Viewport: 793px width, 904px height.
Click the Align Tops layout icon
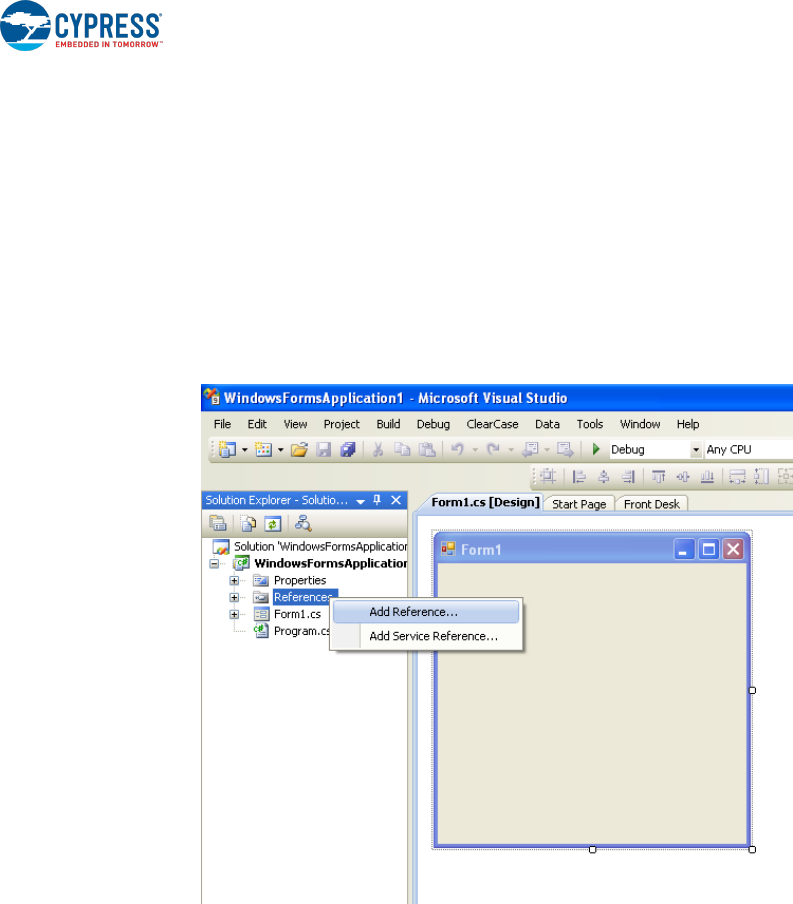(658, 476)
